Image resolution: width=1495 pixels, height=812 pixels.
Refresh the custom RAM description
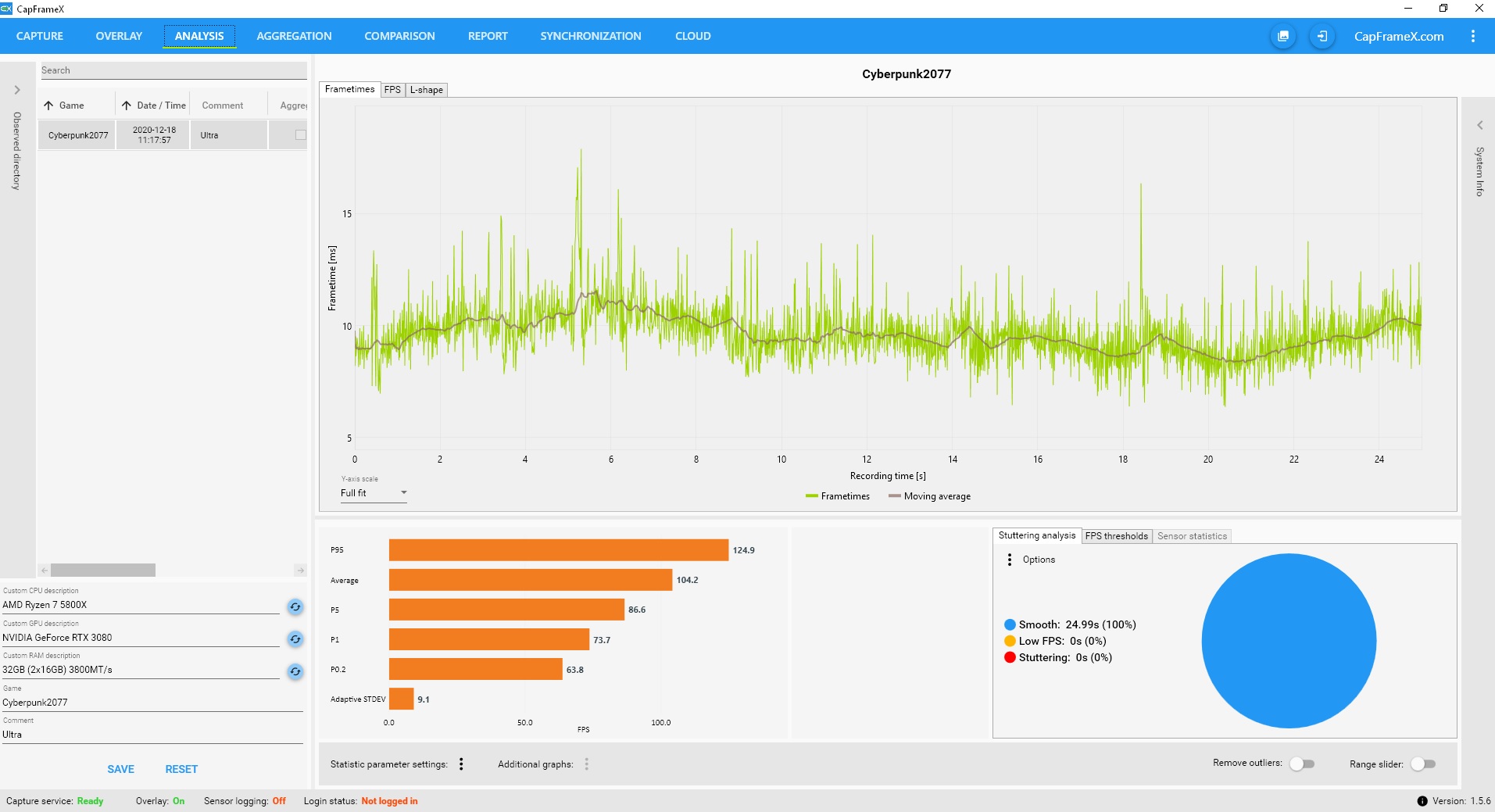pyautogui.click(x=295, y=671)
